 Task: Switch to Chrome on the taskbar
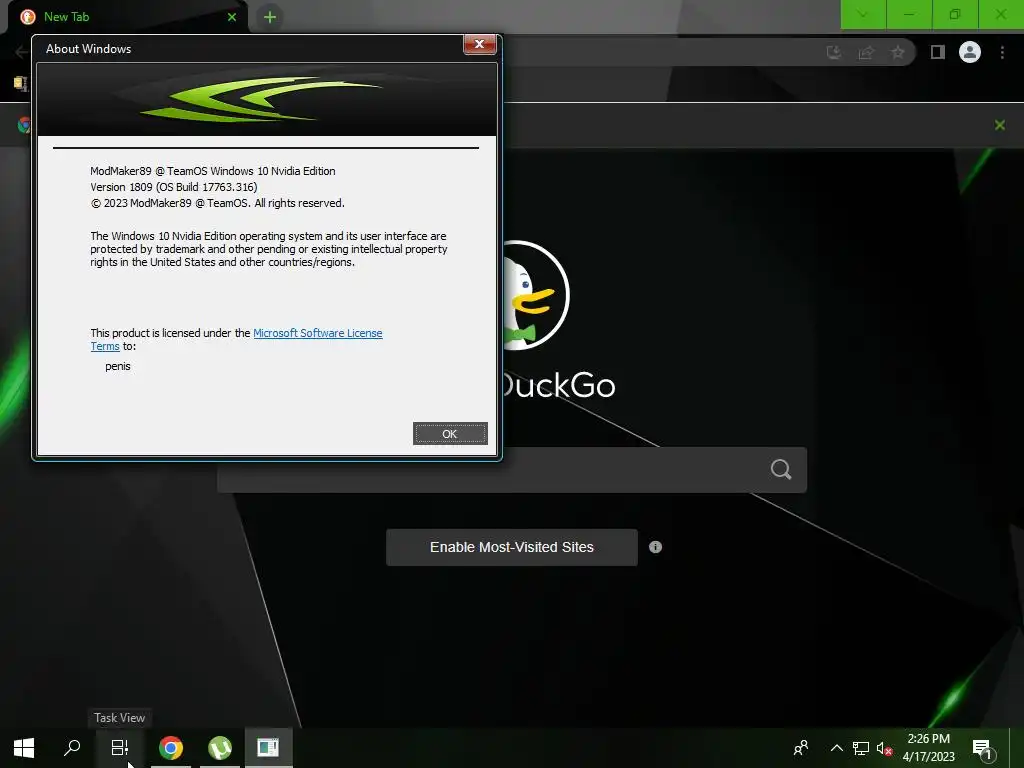(x=170, y=748)
